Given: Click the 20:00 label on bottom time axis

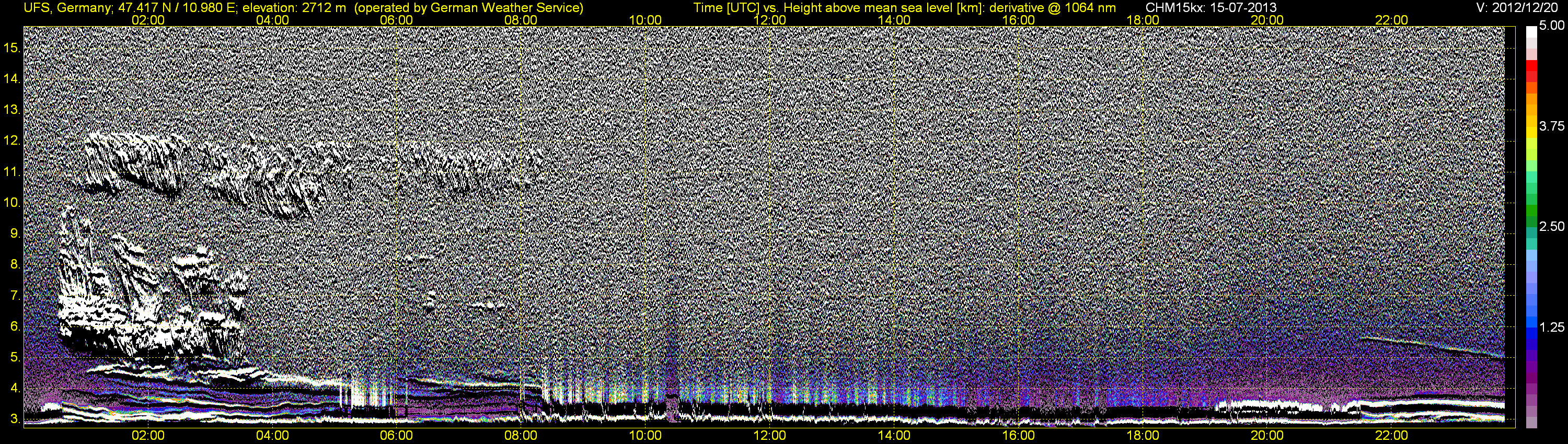Looking at the screenshot, I should coord(1267,436).
